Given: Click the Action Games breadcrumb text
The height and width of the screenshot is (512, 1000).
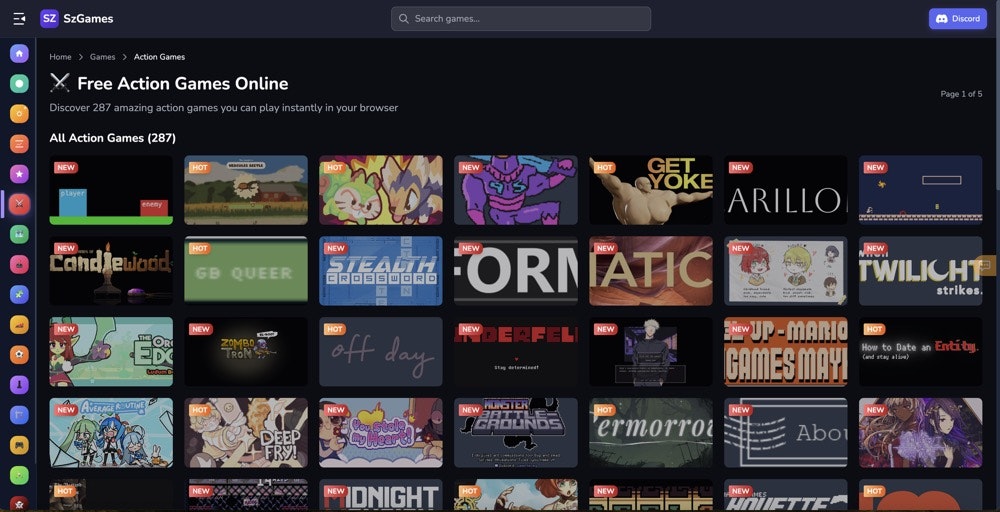Looking at the screenshot, I should [x=159, y=57].
